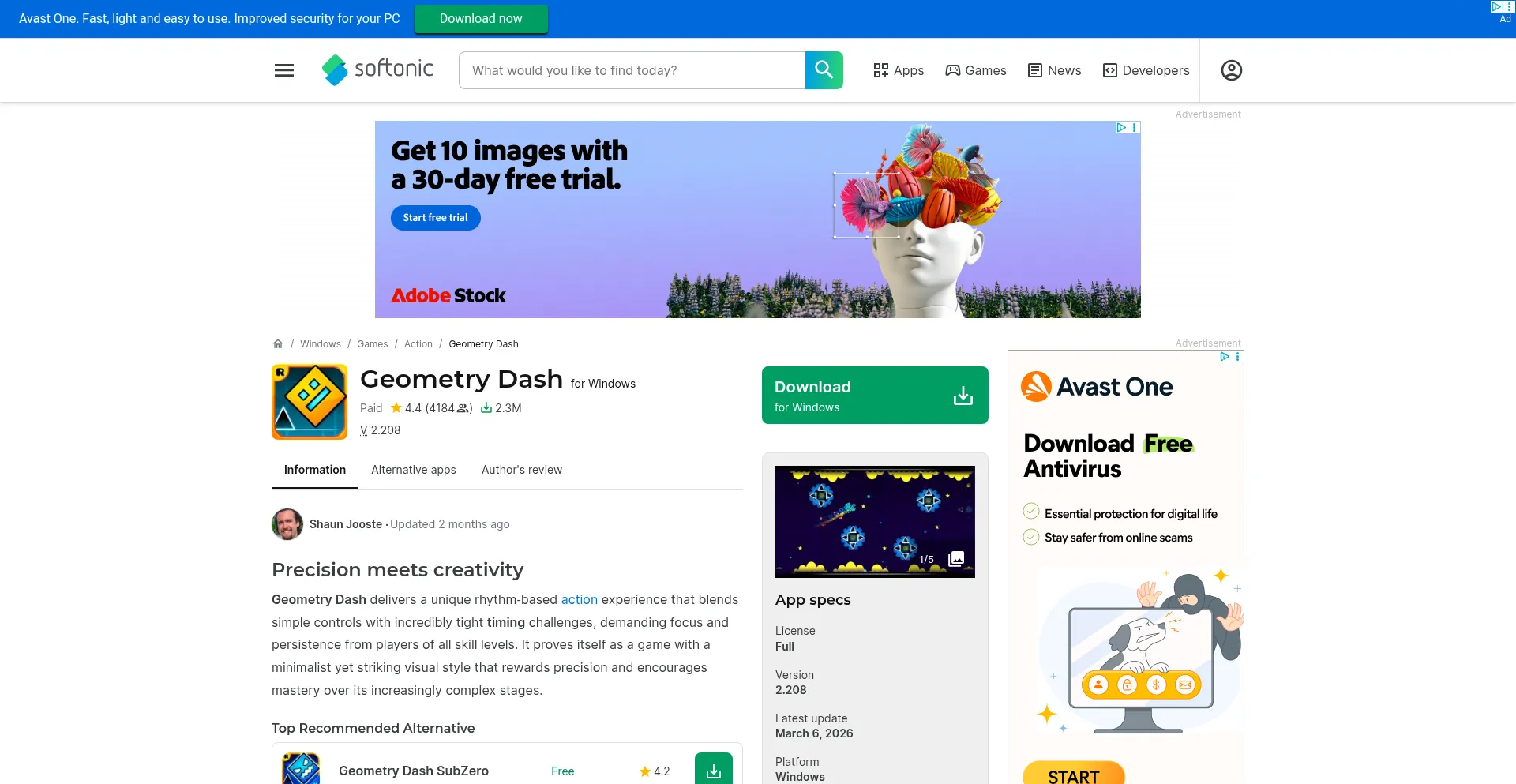The height and width of the screenshot is (784, 1516).
Task: Click the START button in Avast ad
Action: [1074, 773]
